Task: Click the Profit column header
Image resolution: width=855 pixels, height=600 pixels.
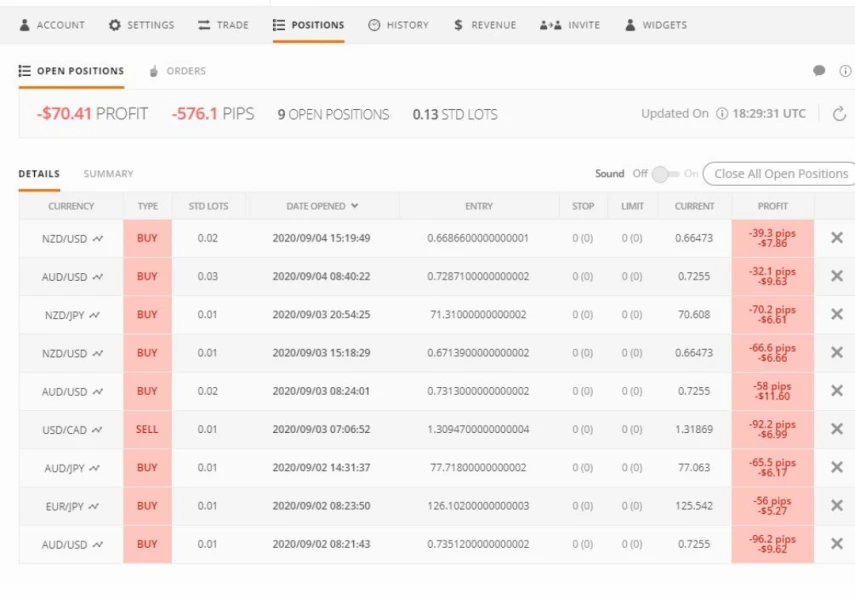Action: coord(773,206)
